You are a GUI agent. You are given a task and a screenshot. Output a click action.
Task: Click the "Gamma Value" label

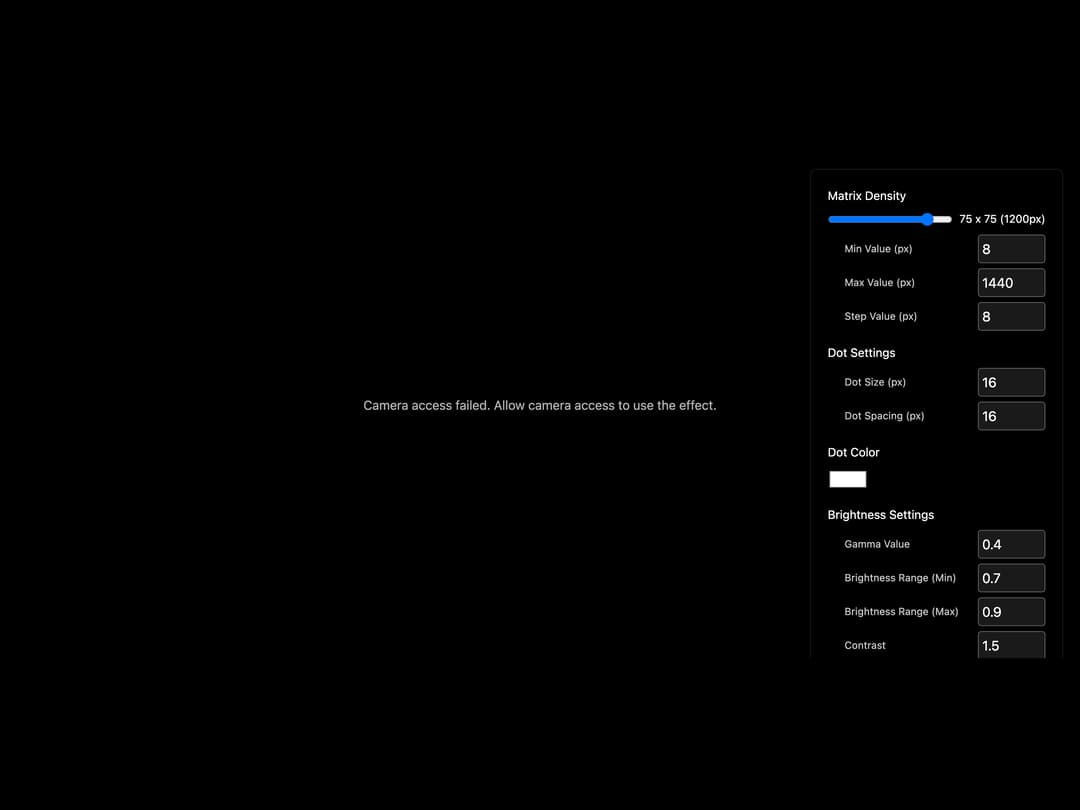coord(877,544)
